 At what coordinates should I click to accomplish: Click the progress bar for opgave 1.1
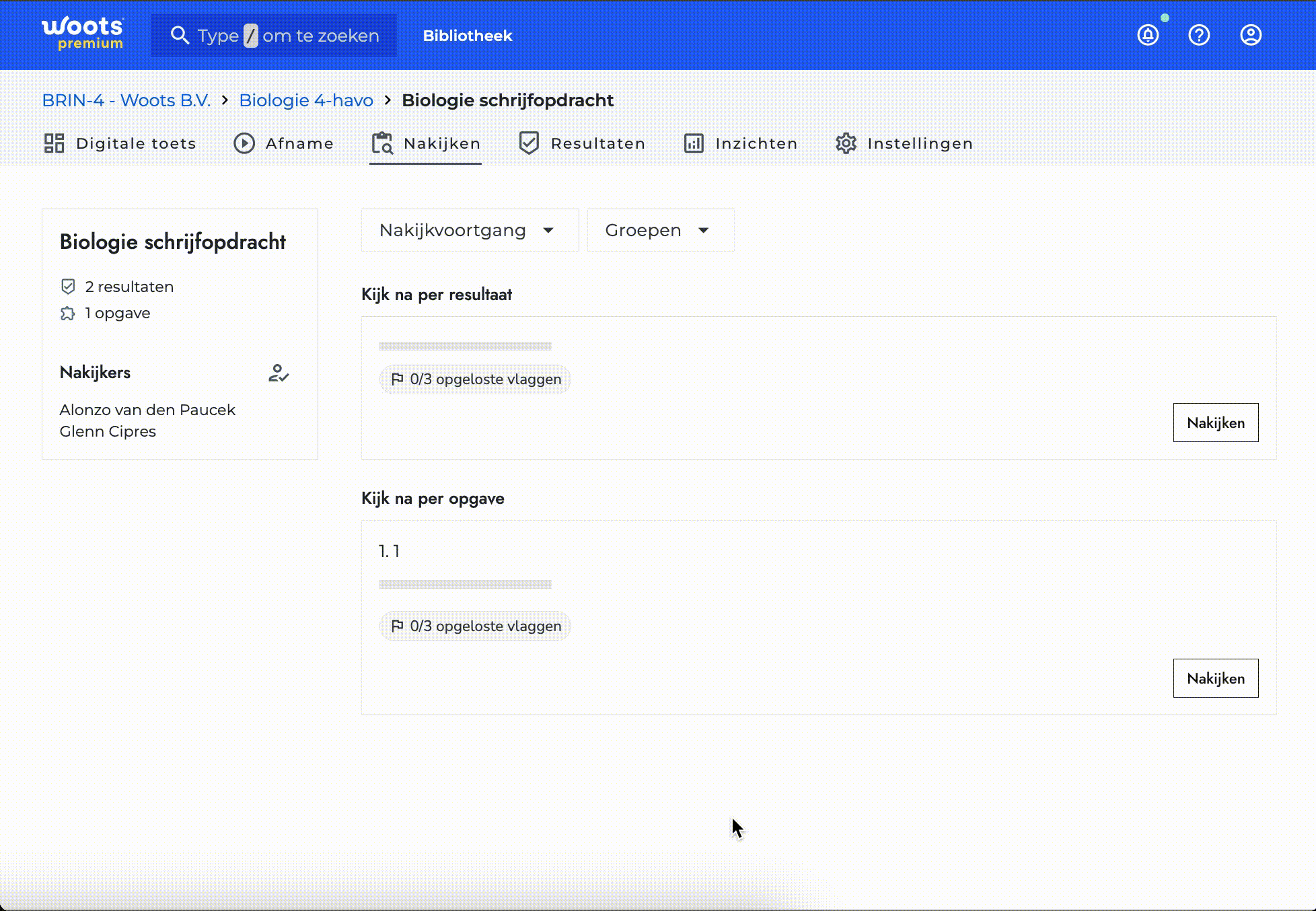click(x=465, y=584)
